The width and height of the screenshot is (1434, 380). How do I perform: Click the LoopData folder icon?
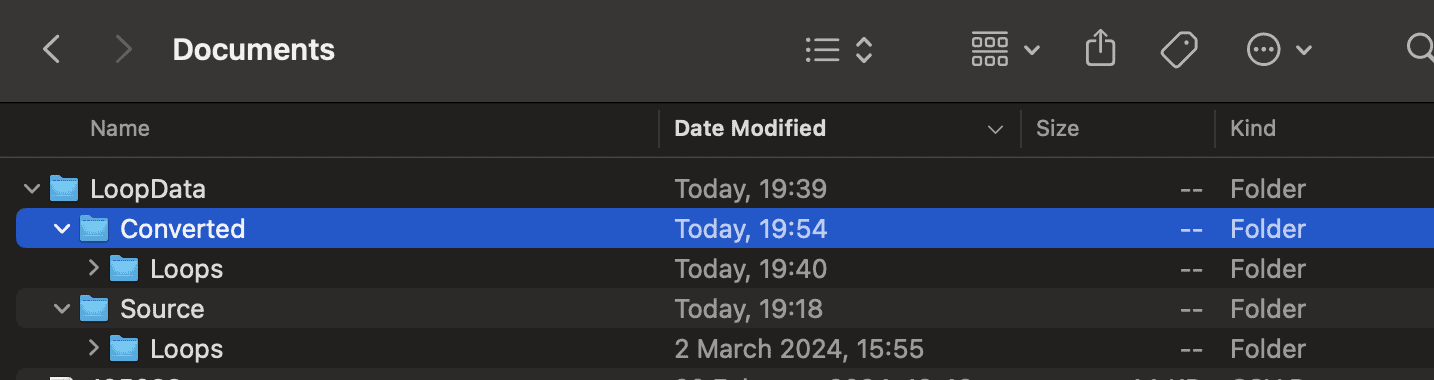tap(64, 188)
